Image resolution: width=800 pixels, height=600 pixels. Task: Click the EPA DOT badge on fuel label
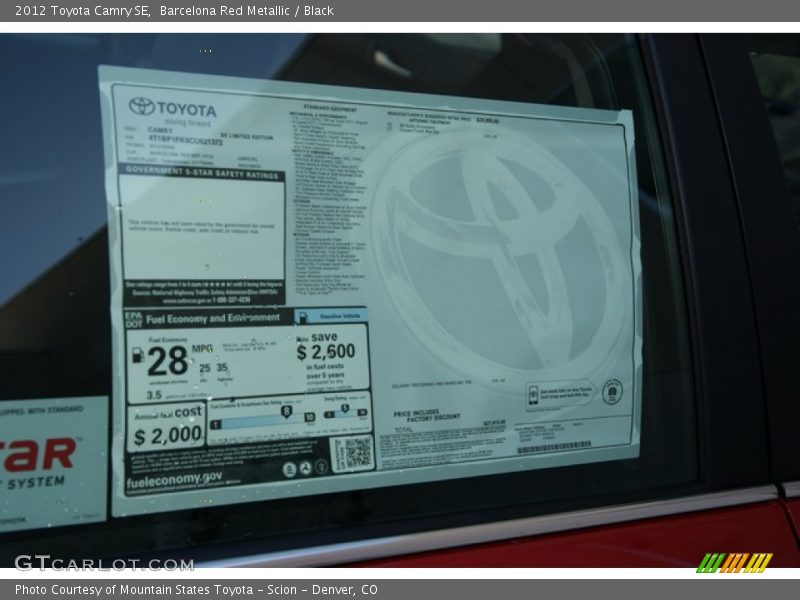coord(133,319)
